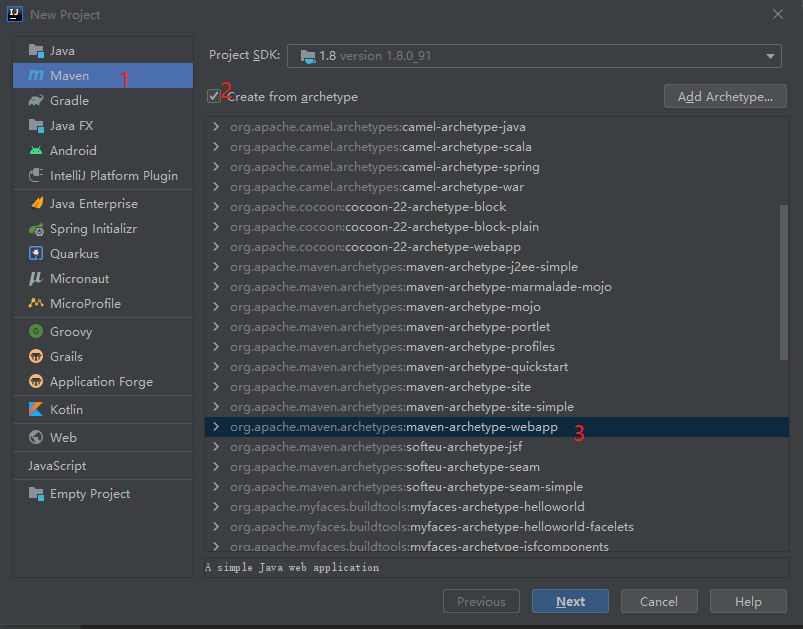Viewport: 803px width, 629px height.
Task: Select Gradle project type label
Action: (x=69, y=100)
